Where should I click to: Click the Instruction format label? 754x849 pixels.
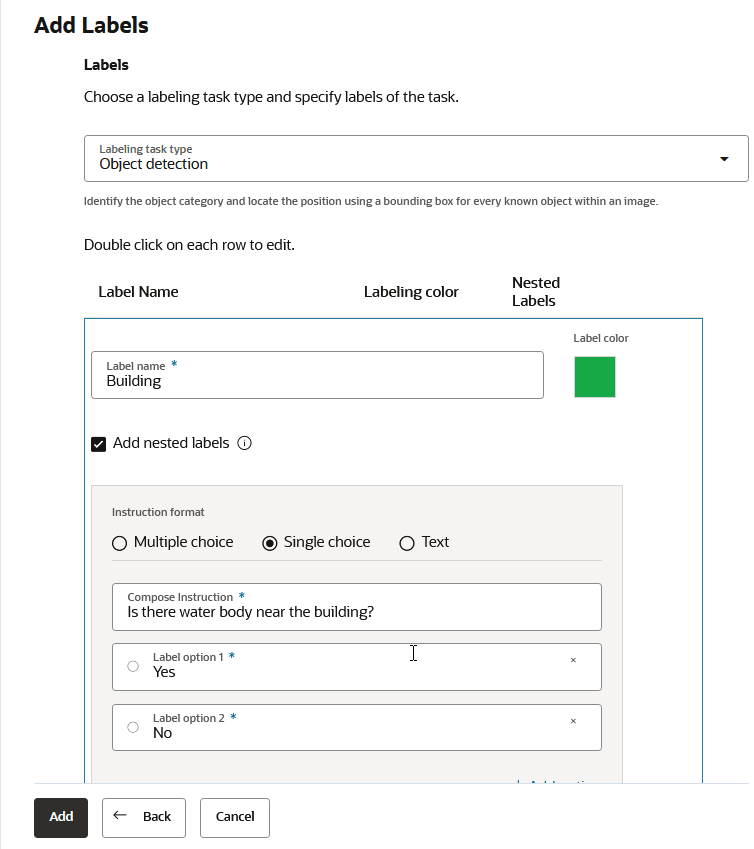(x=158, y=512)
